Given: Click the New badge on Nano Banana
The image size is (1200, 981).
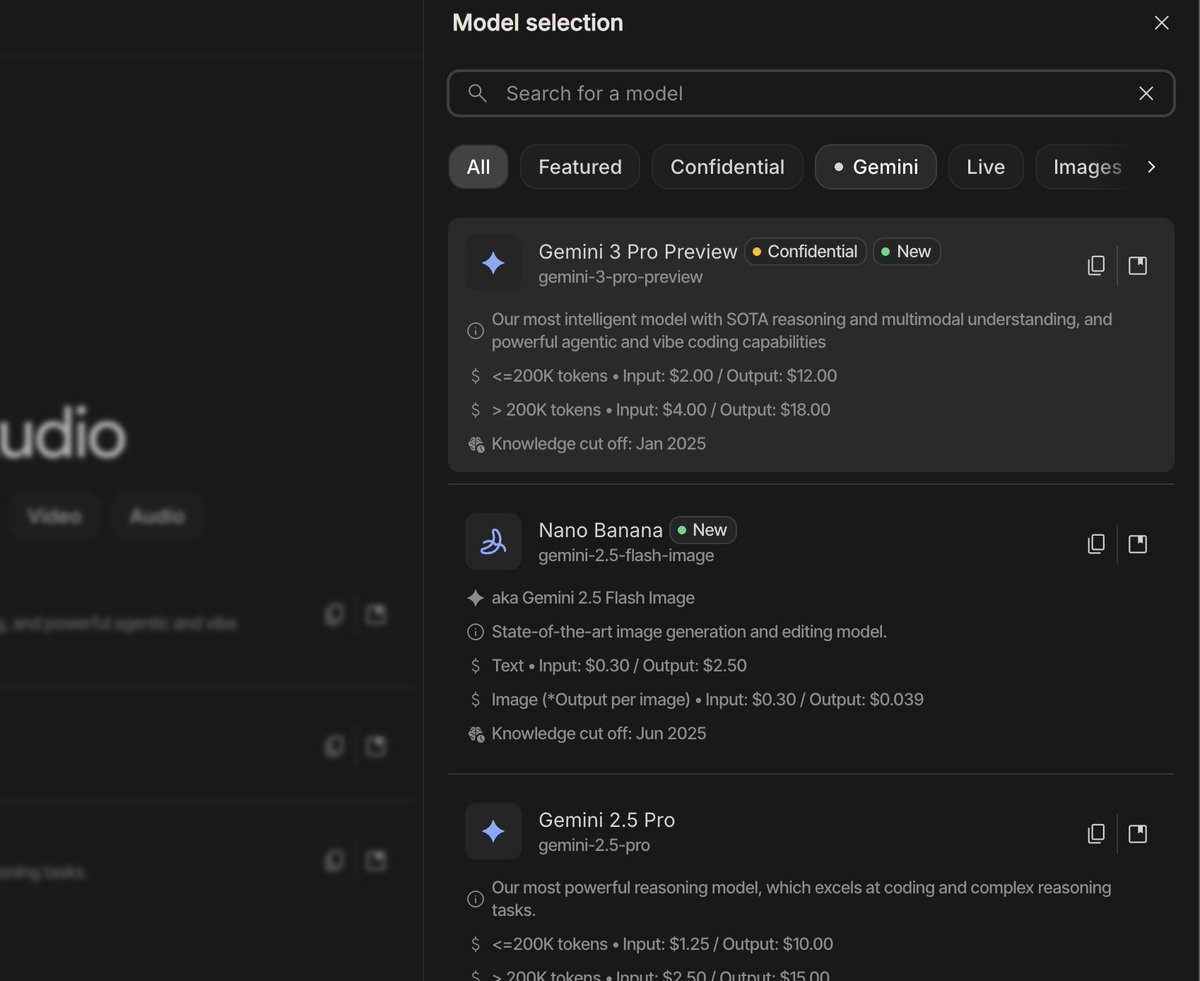Looking at the screenshot, I should (703, 530).
